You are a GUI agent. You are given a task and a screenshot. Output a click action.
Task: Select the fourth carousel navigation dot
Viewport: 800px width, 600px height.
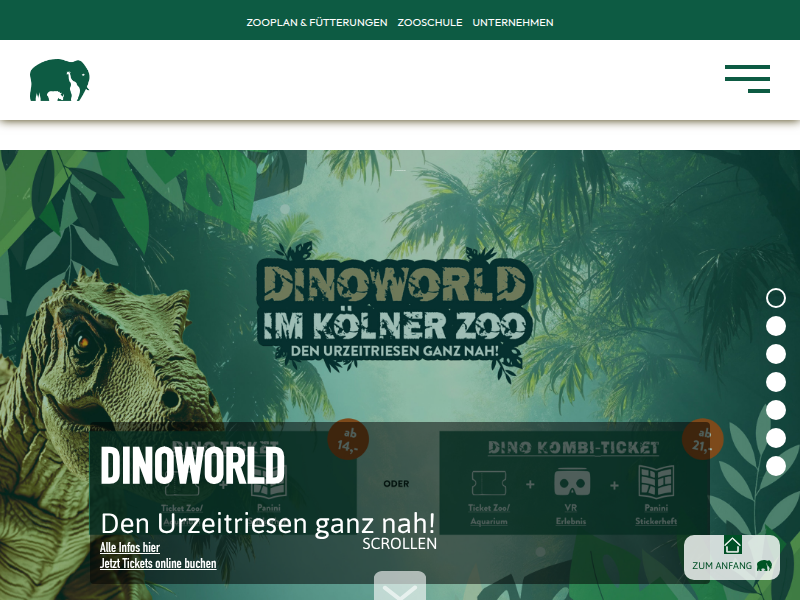[x=776, y=381]
